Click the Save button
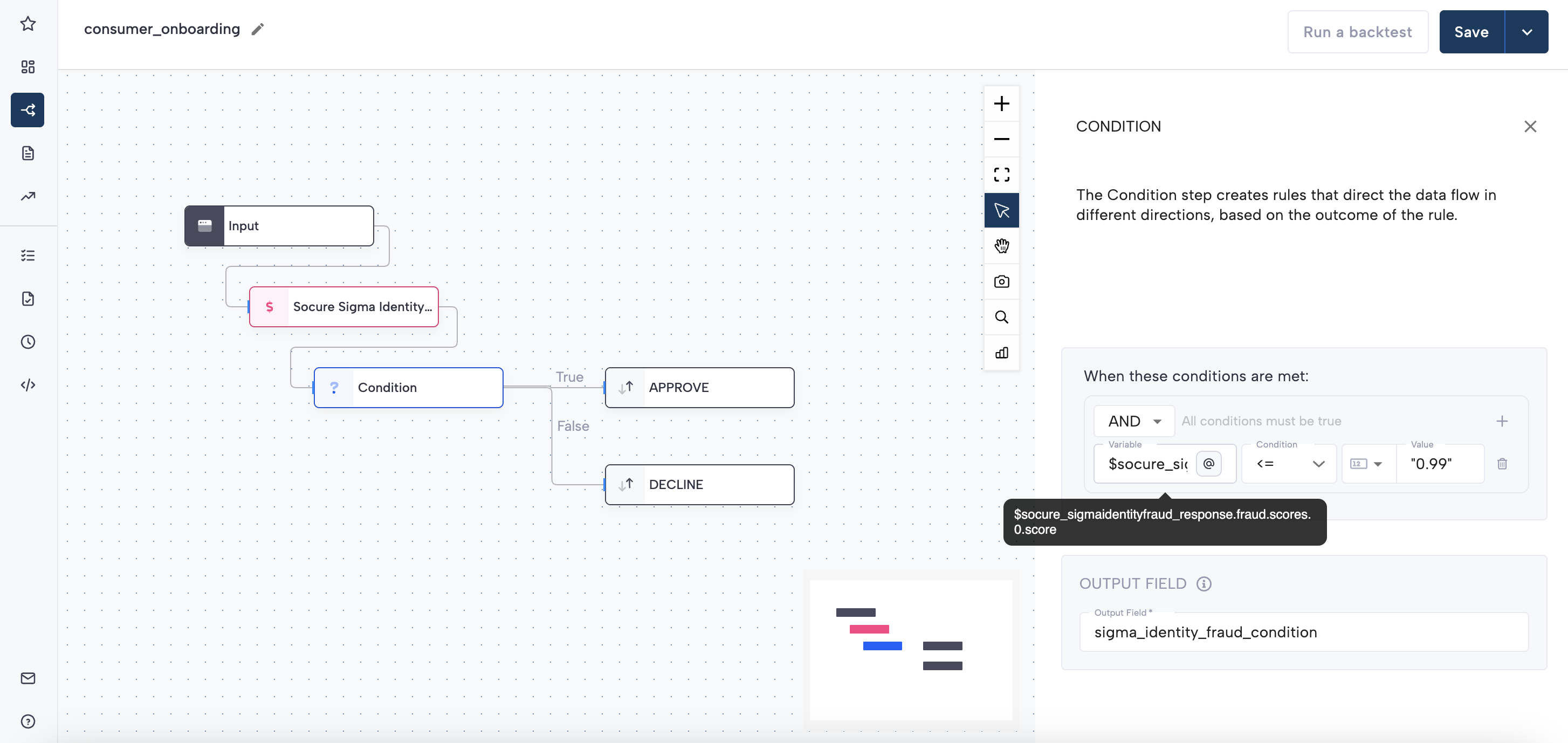The width and height of the screenshot is (1568, 743). (1470, 32)
